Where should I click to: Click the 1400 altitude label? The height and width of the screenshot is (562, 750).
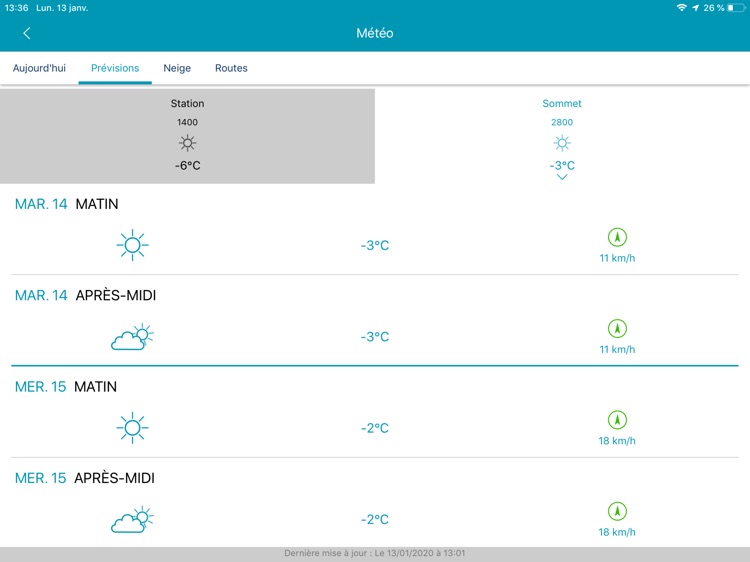click(x=188, y=122)
